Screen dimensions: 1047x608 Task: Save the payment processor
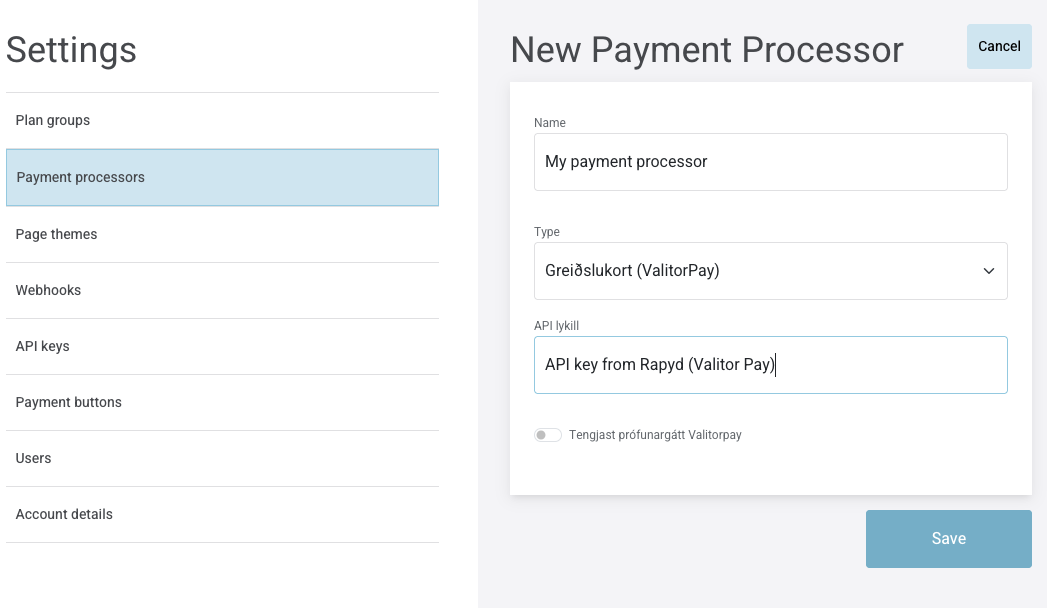click(x=948, y=539)
